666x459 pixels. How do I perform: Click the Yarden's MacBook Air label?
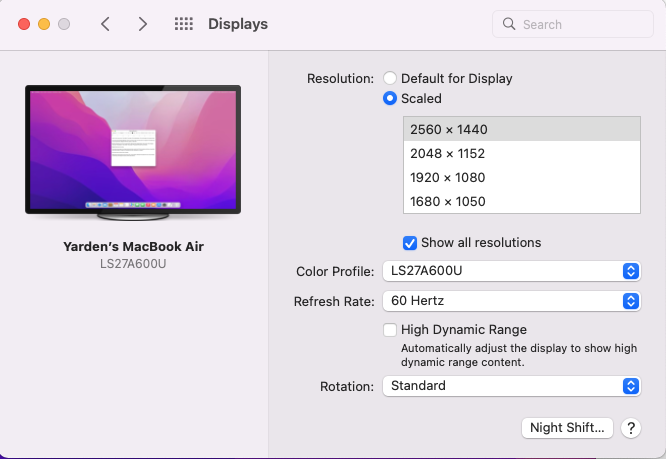[x=133, y=246]
